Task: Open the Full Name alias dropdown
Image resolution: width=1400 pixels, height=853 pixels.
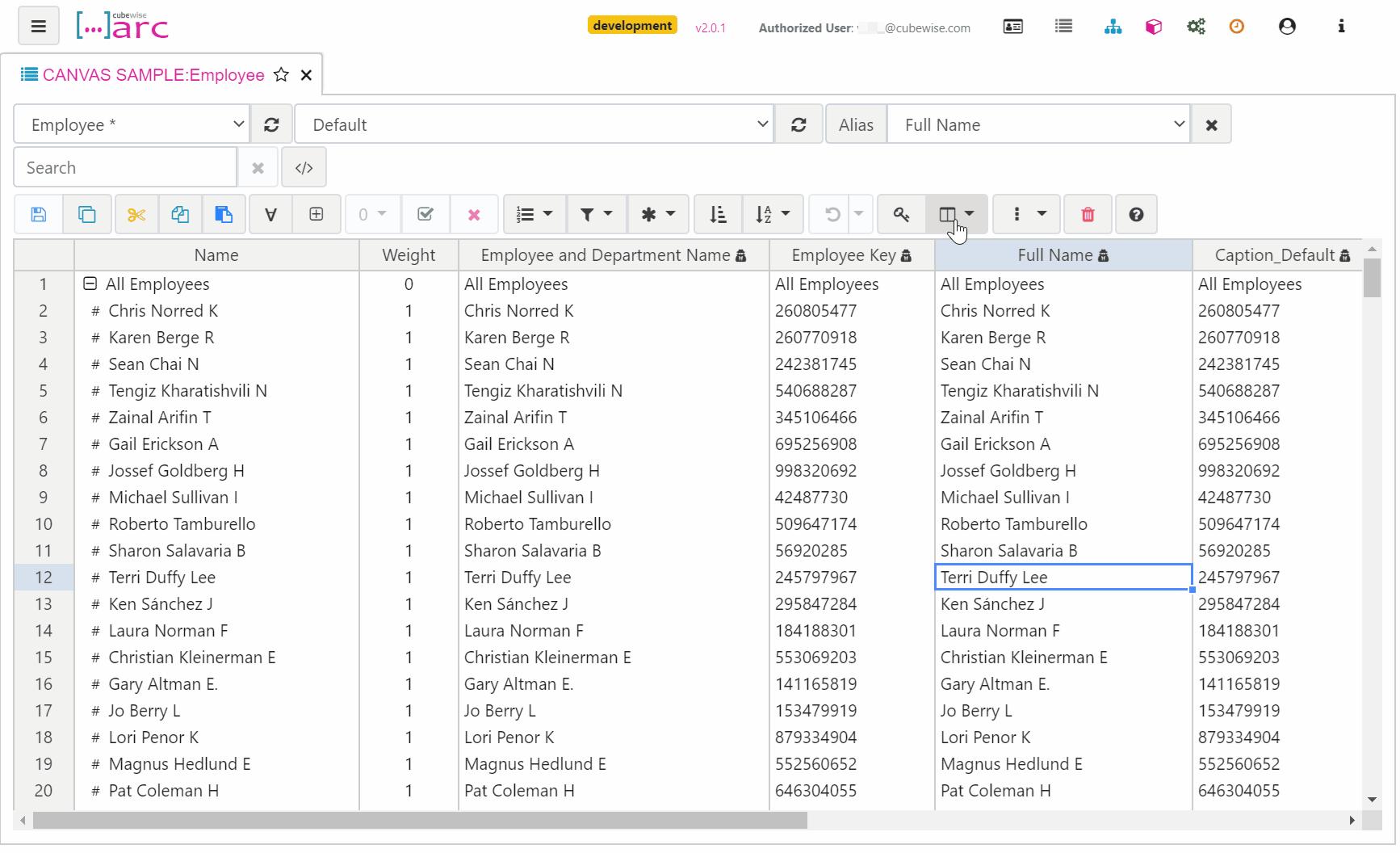Action: pos(1038,124)
